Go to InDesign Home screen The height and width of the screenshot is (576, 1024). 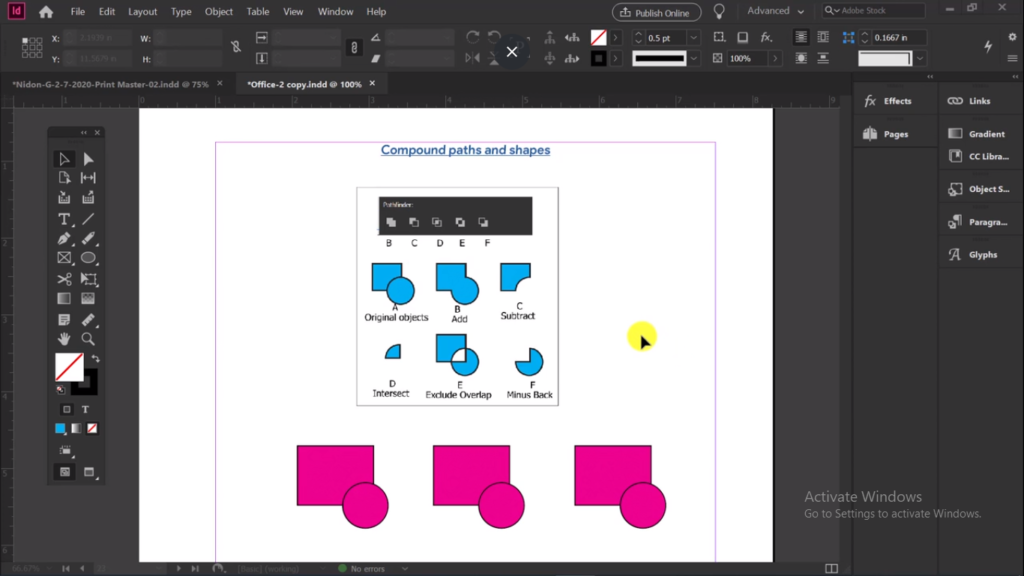tap(46, 12)
